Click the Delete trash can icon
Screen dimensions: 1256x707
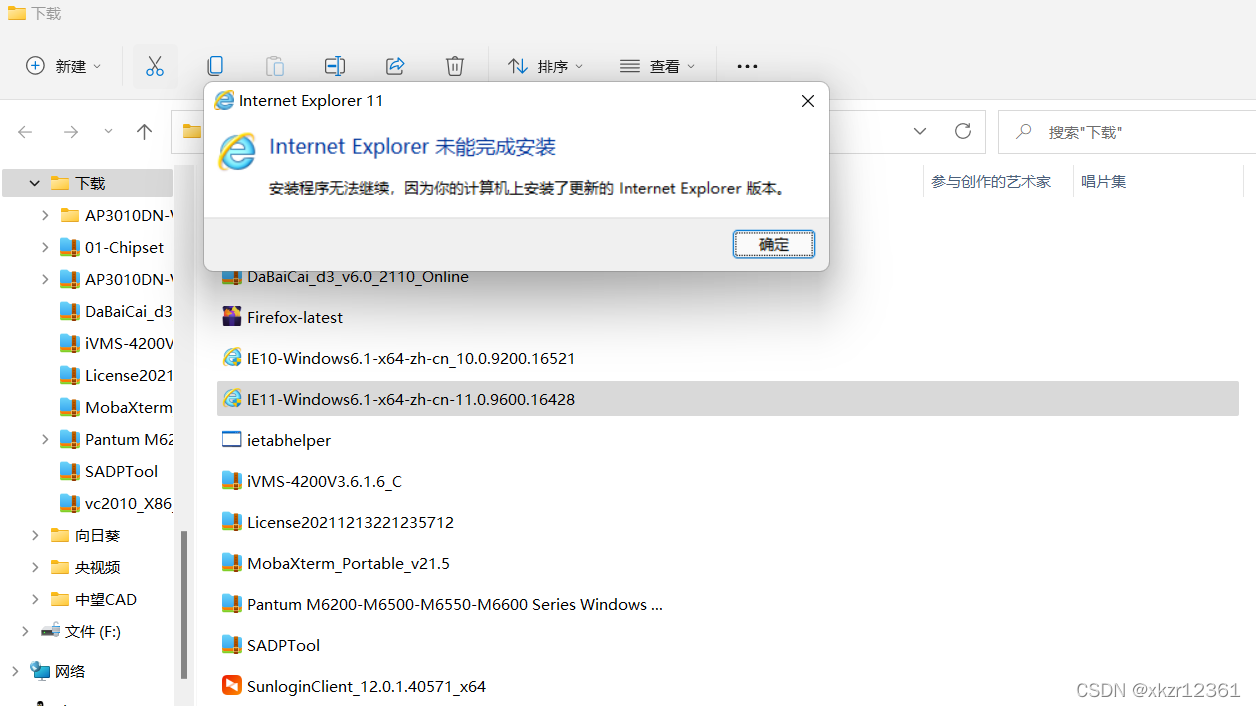pos(455,66)
